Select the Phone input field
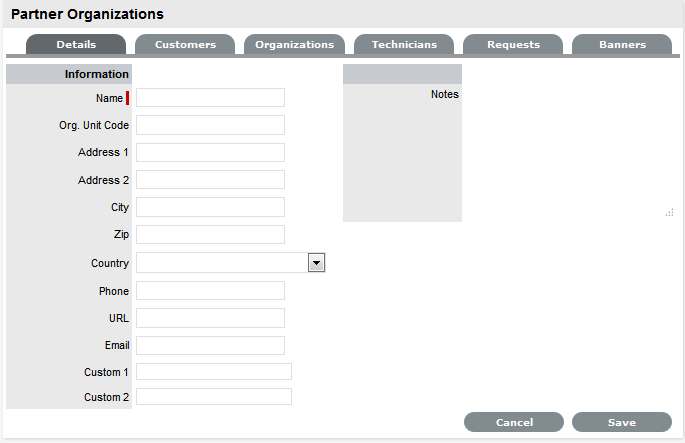The width and height of the screenshot is (685, 443). pos(210,291)
